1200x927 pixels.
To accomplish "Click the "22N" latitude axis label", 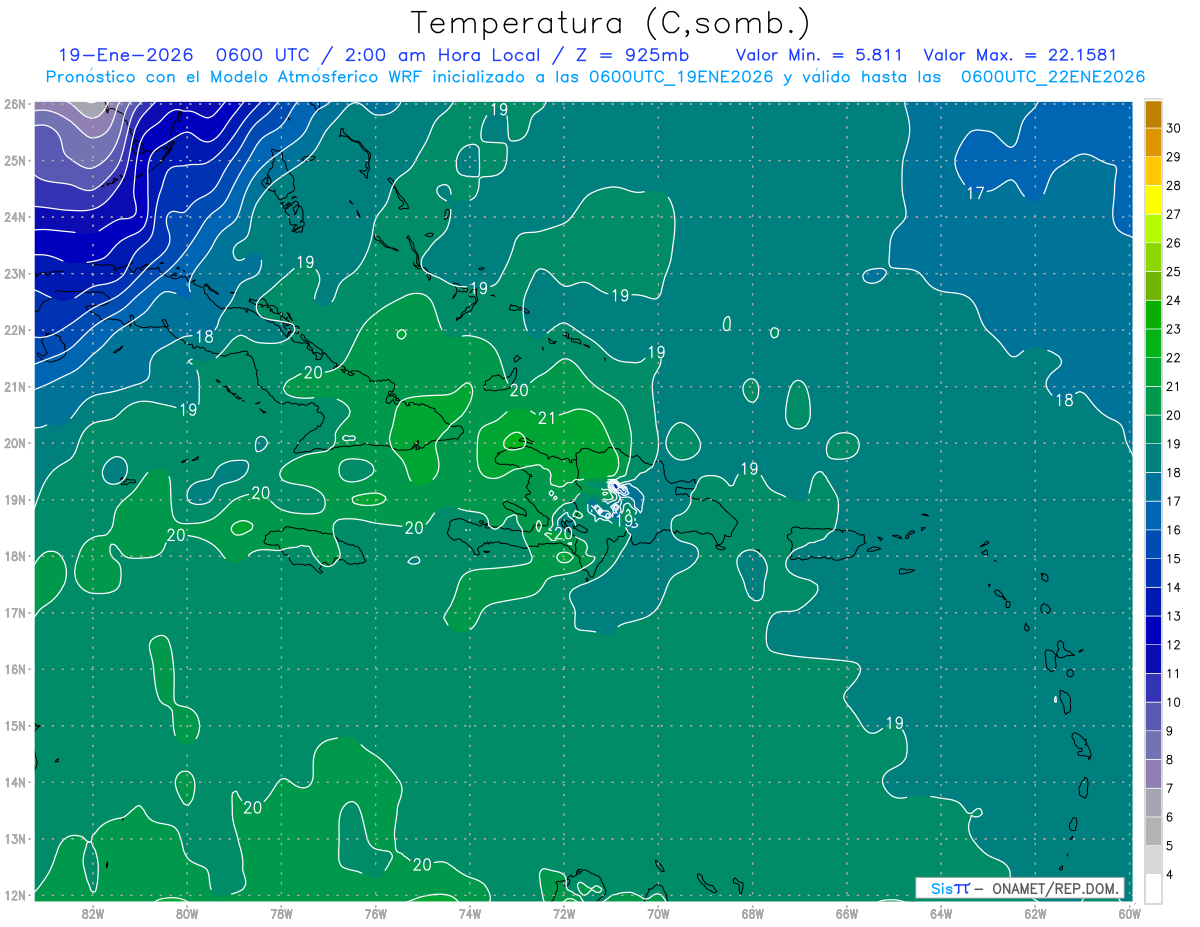I will tap(15, 330).
